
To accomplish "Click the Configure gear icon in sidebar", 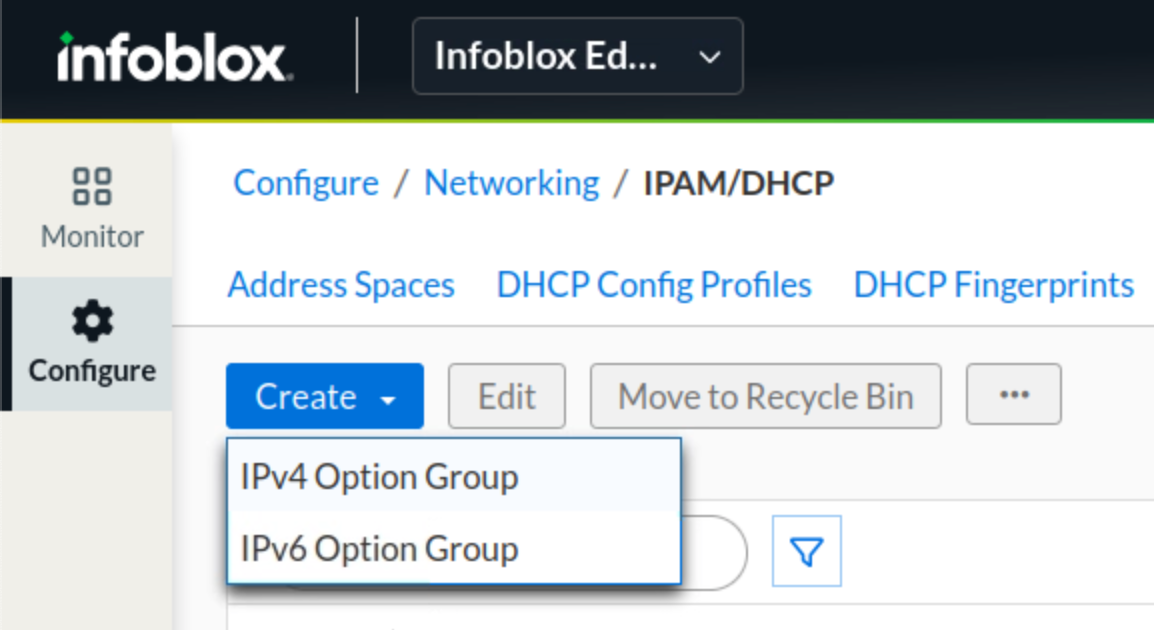I will coord(92,322).
